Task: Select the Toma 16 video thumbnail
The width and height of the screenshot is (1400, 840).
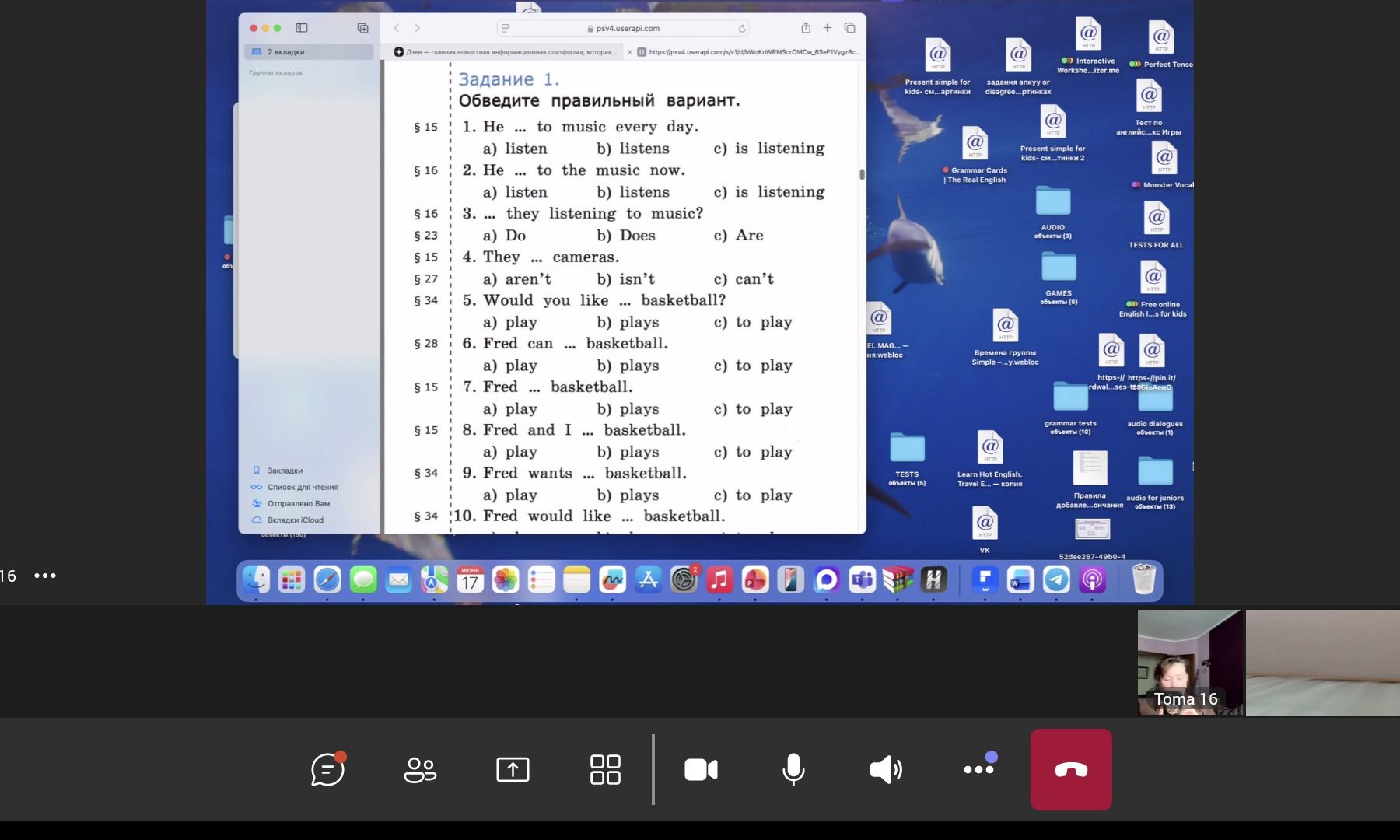Action: coord(1190,663)
